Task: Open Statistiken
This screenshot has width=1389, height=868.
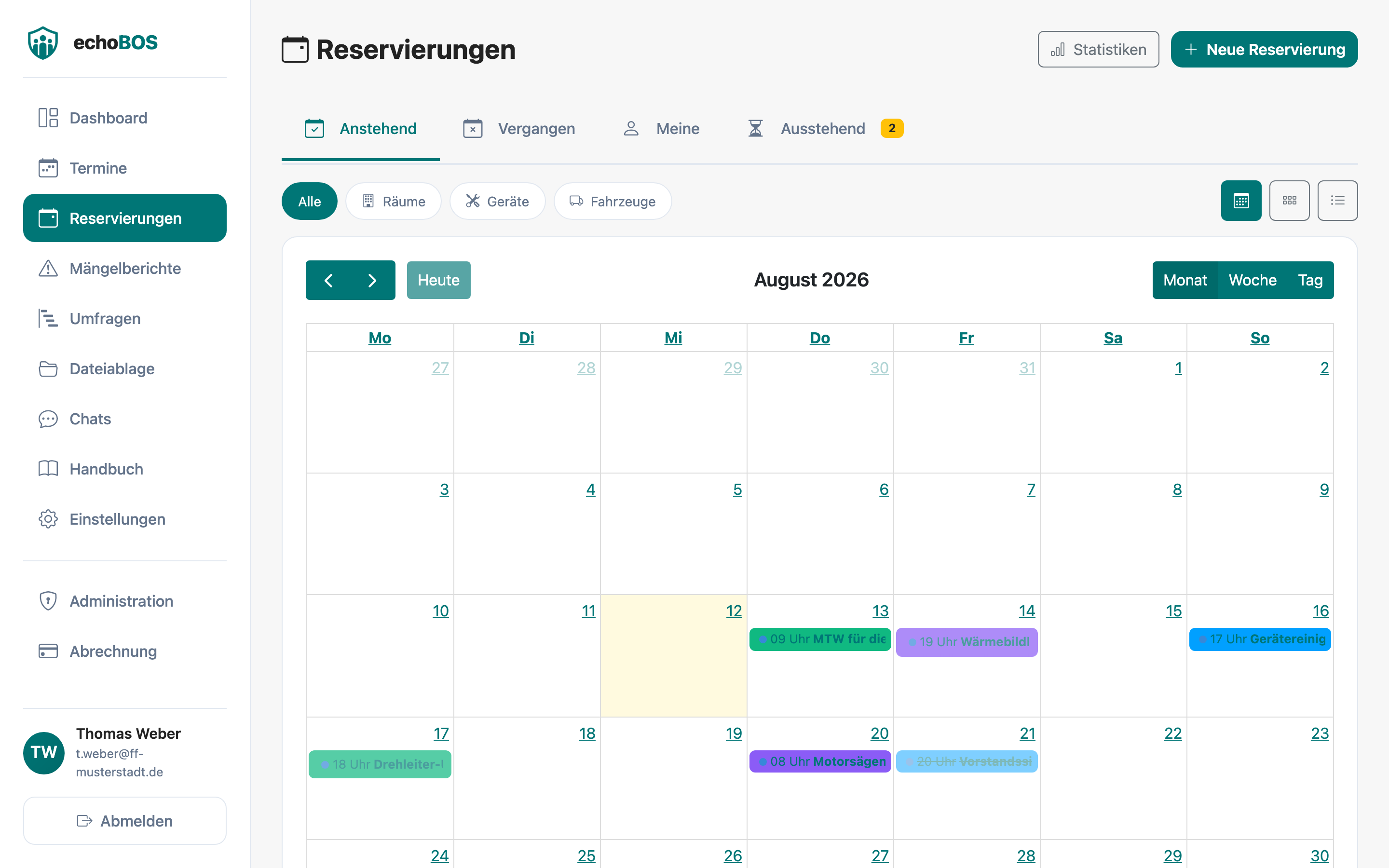Action: pyautogui.click(x=1098, y=49)
